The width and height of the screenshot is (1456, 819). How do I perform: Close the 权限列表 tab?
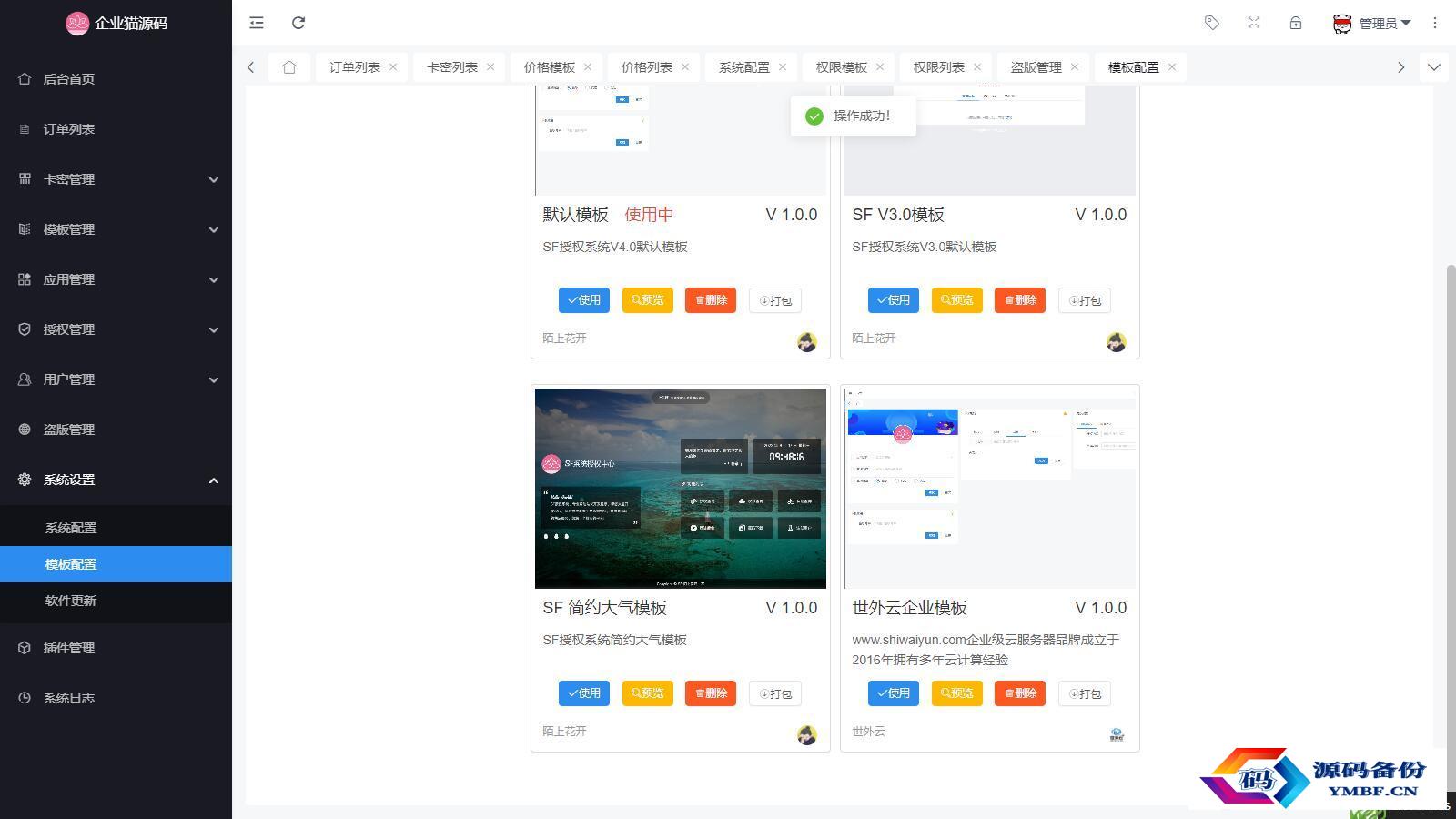(977, 66)
